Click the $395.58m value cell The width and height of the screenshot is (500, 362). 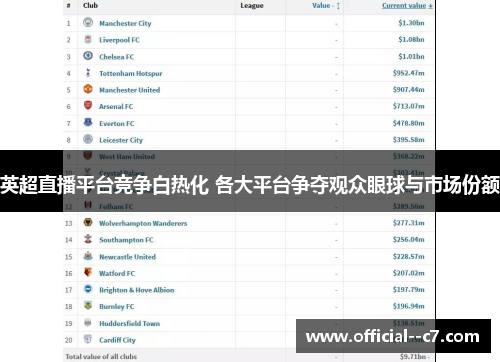[x=409, y=140]
